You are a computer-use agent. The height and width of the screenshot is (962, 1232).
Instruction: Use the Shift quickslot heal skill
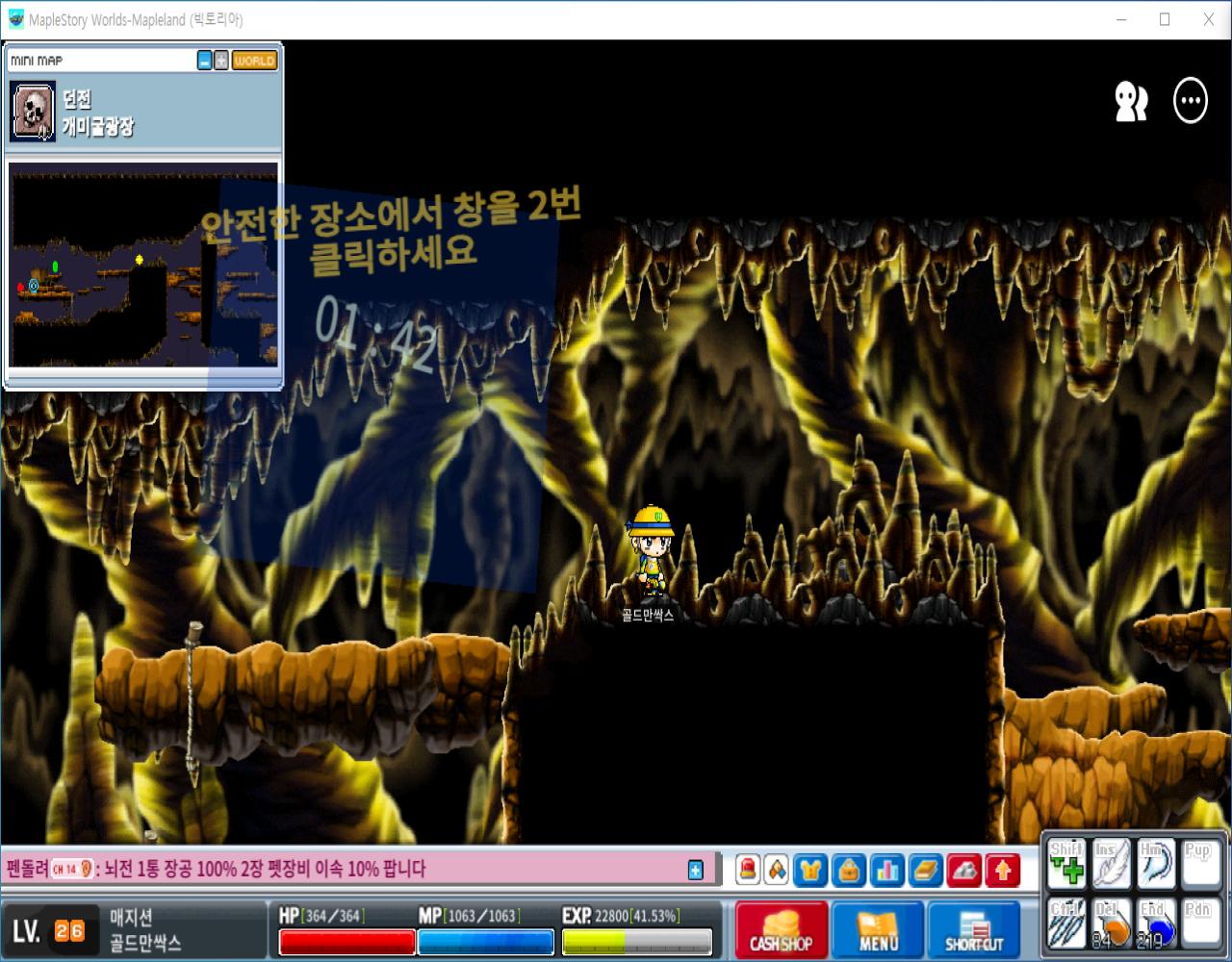[x=1066, y=864]
